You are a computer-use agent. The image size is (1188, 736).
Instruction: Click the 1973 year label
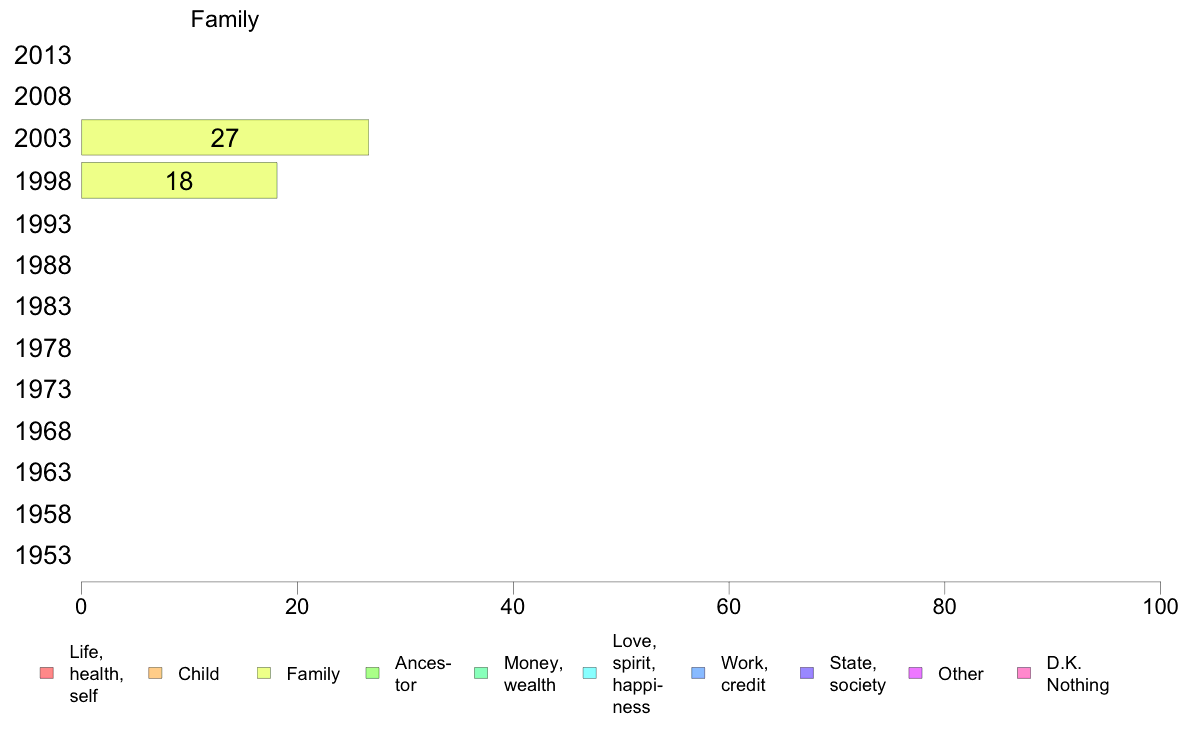[43, 390]
